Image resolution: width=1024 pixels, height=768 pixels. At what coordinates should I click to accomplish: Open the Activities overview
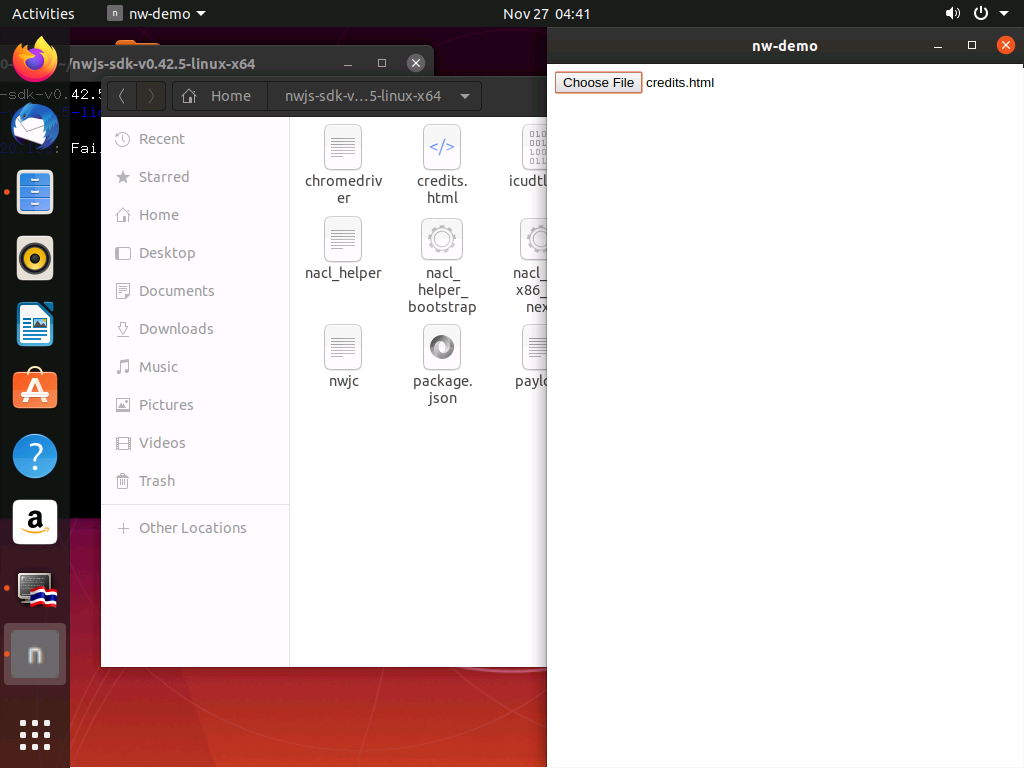pos(43,13)
